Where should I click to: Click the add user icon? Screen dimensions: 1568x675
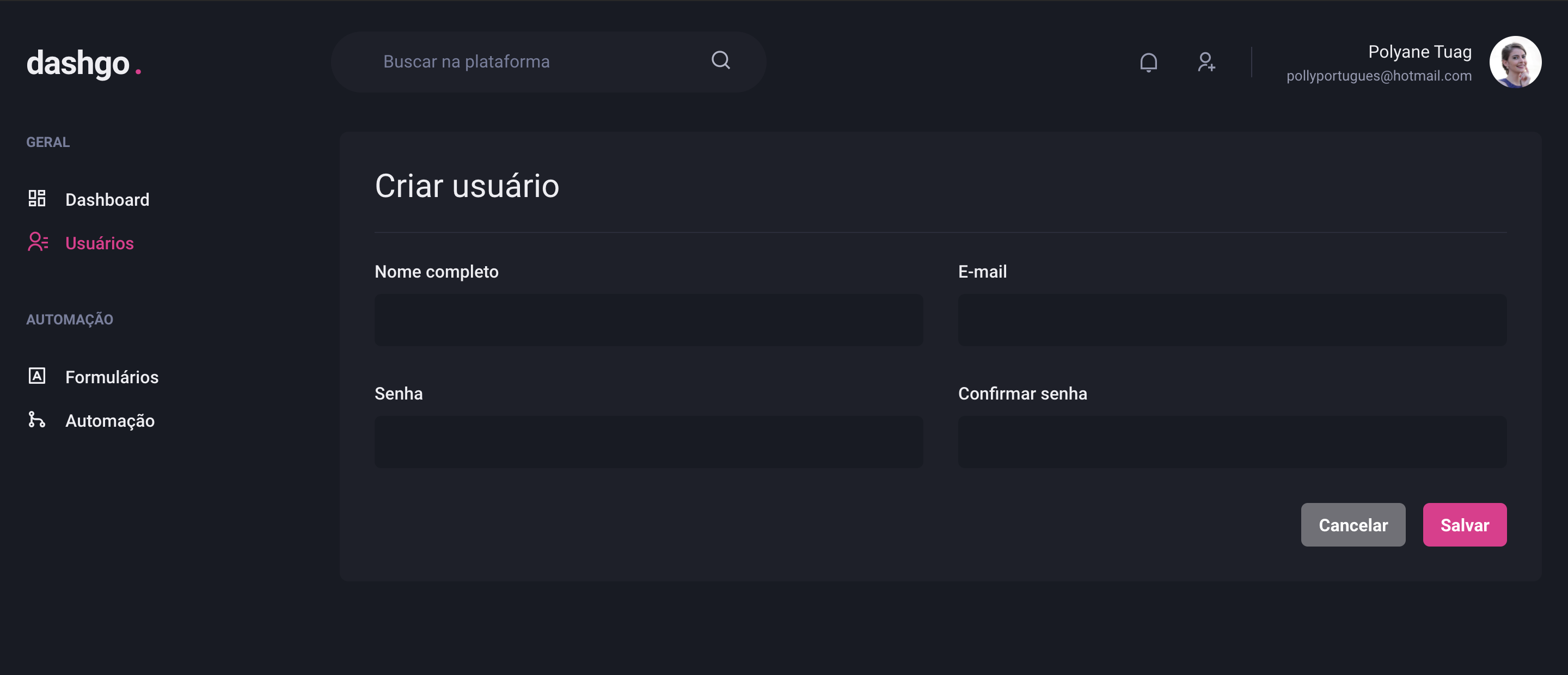(1206, 62)
